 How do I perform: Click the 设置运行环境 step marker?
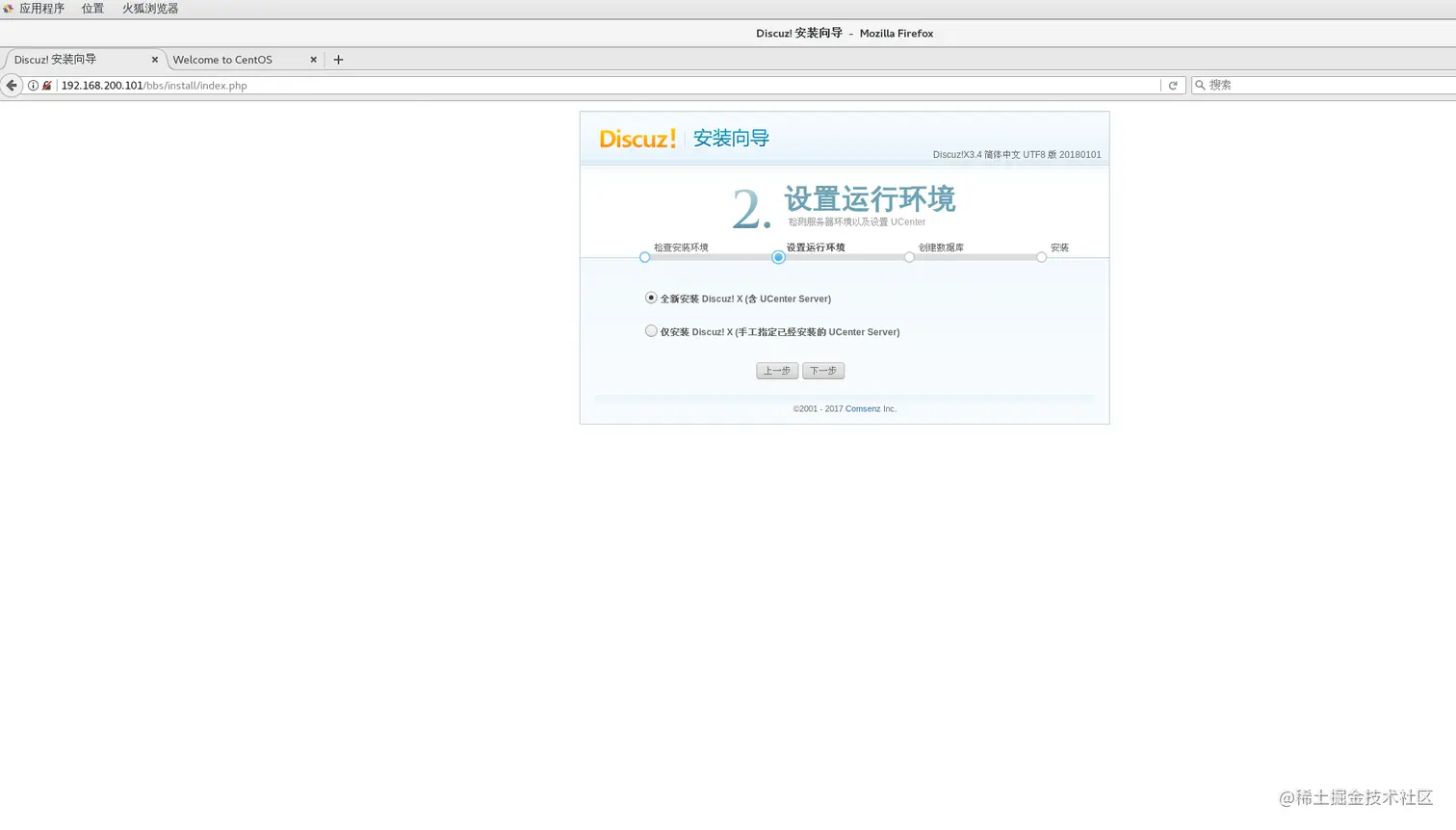click(x=778, y=257)
